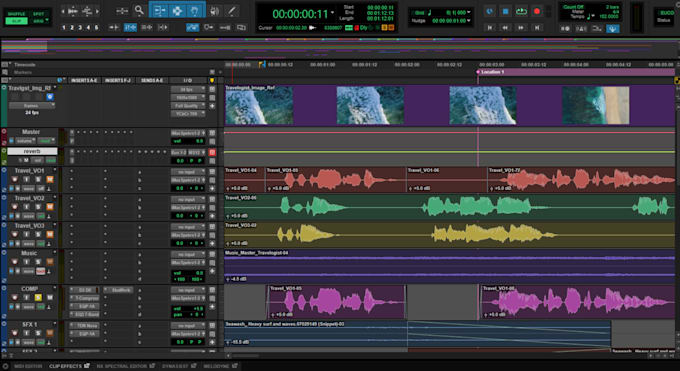
Task: Enable Spot edit mode
Action: tap(39, 13)
